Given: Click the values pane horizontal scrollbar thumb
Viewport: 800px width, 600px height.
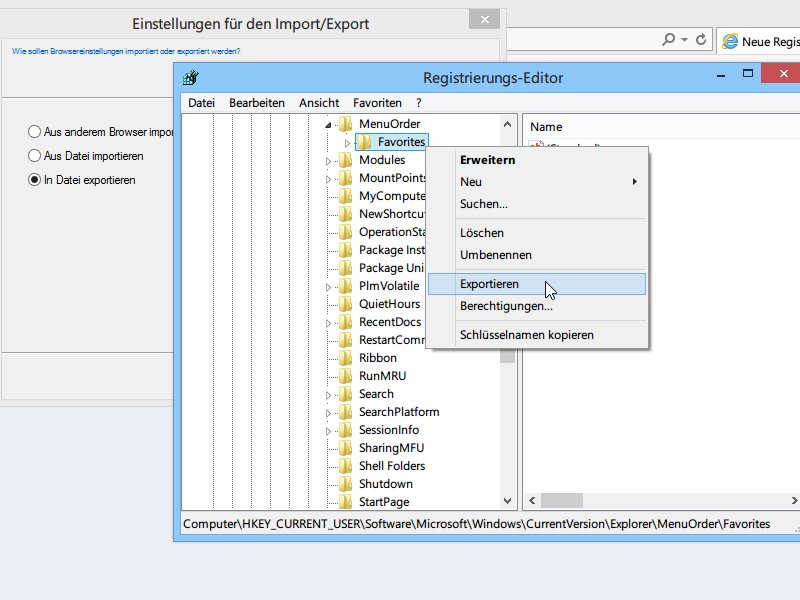Looking at the screenshot, I should [562, 501].
